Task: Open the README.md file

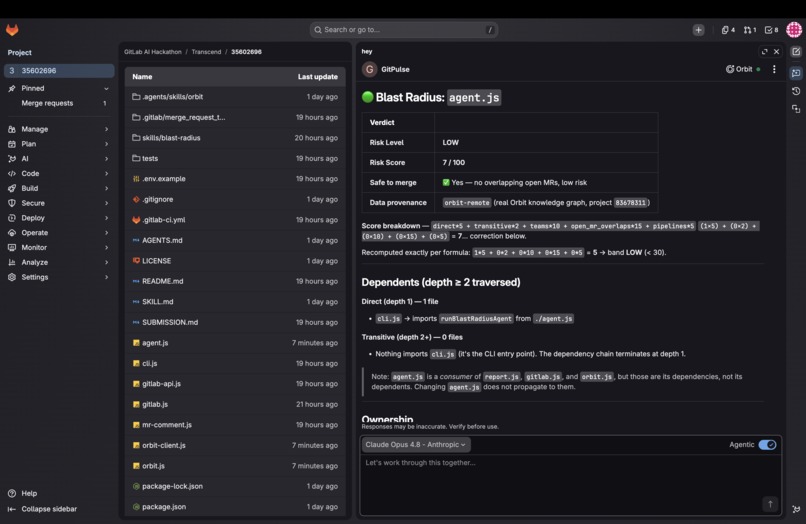Action: 162,281
